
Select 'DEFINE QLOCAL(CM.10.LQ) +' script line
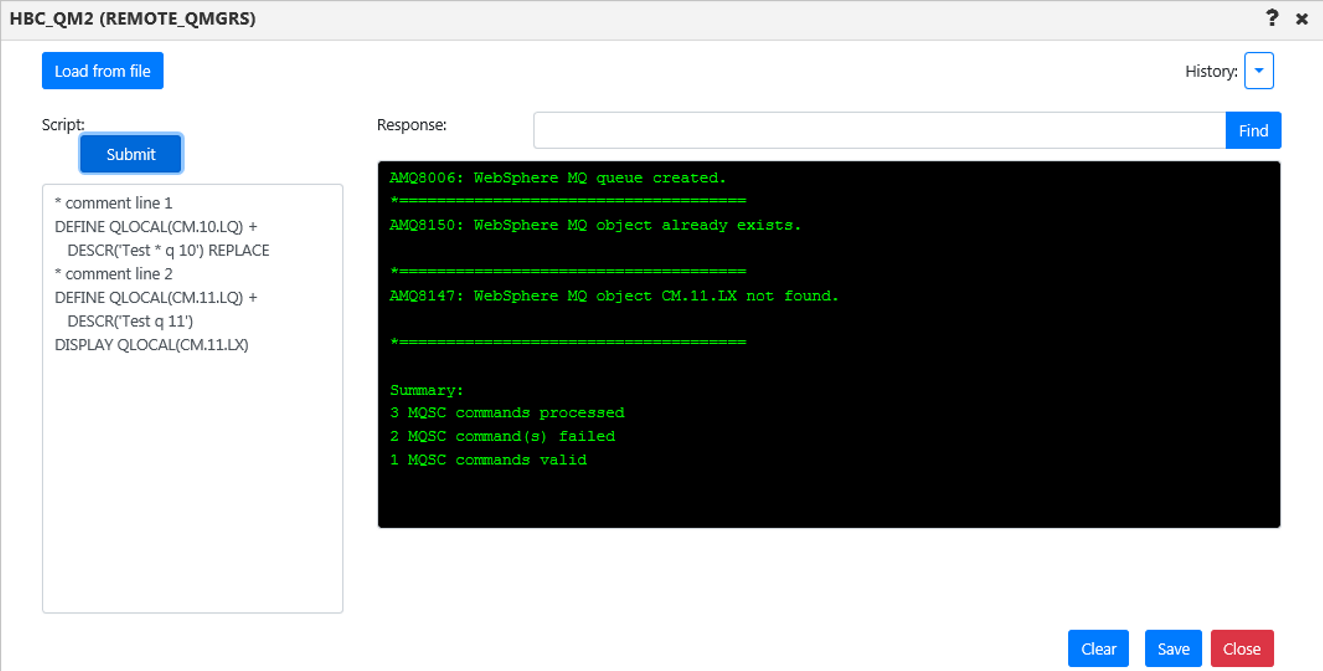pyautogui.click(x=156, y=226)
